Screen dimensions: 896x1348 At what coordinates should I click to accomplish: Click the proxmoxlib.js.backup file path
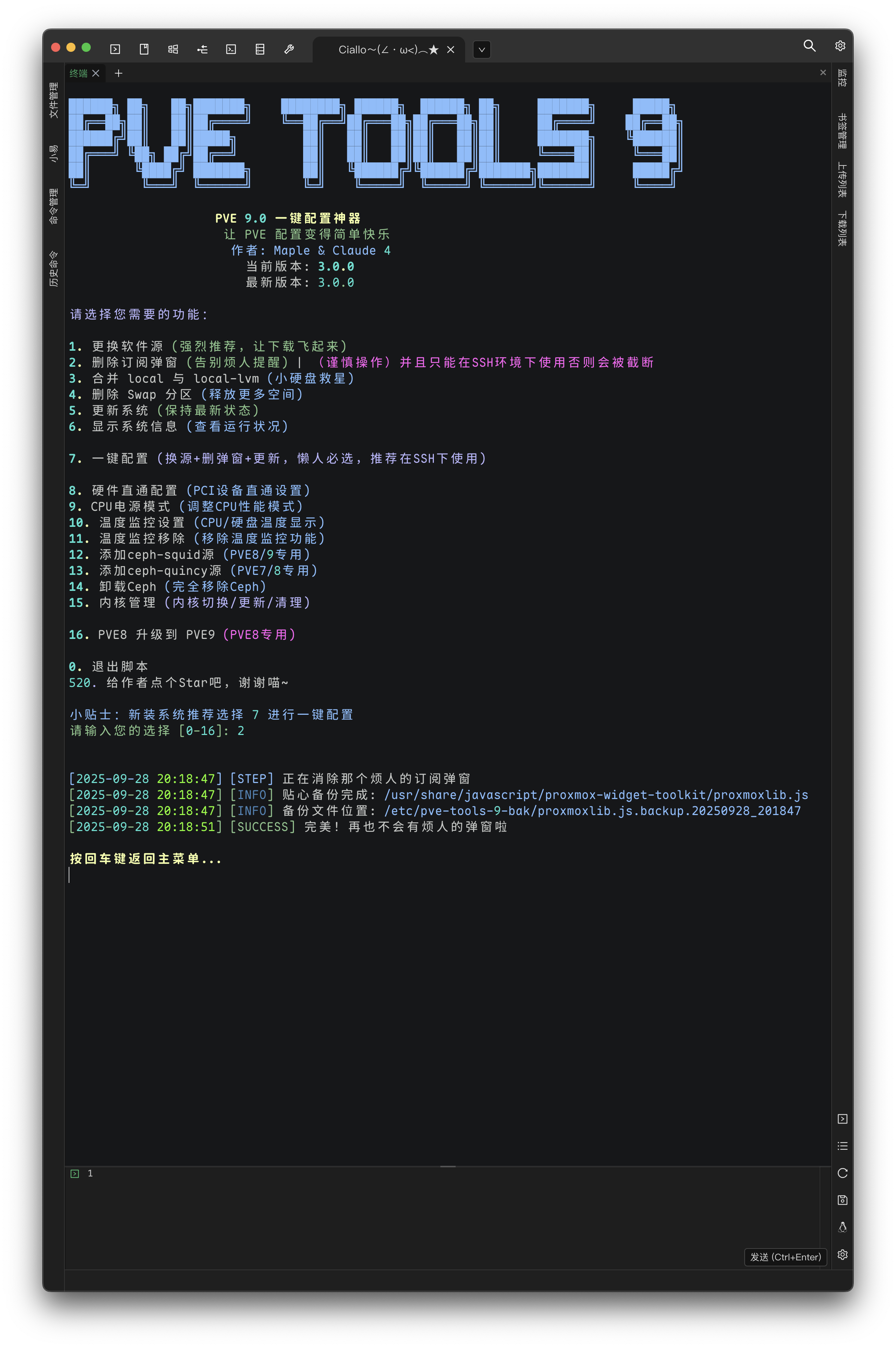[593, 811]
